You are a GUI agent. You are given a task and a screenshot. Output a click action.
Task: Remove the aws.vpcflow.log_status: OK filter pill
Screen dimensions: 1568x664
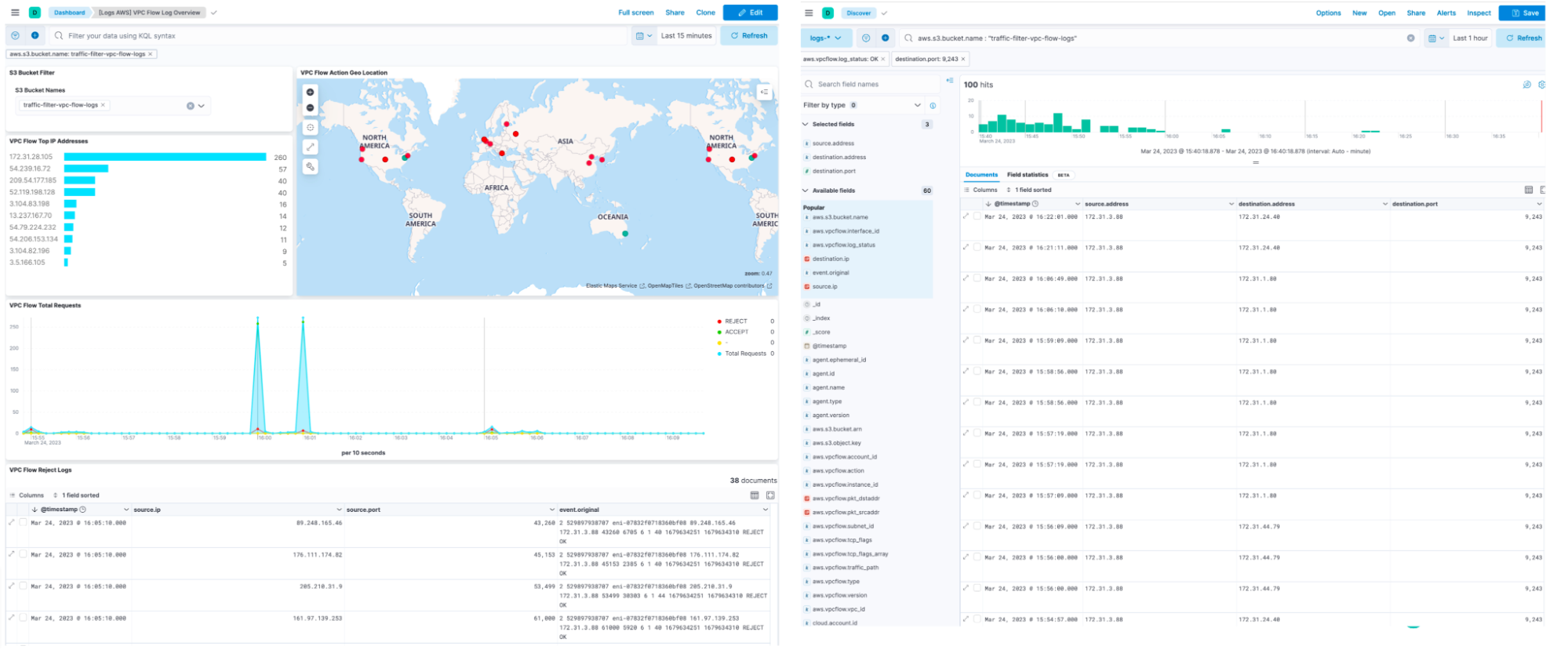(x=882, y=59)
